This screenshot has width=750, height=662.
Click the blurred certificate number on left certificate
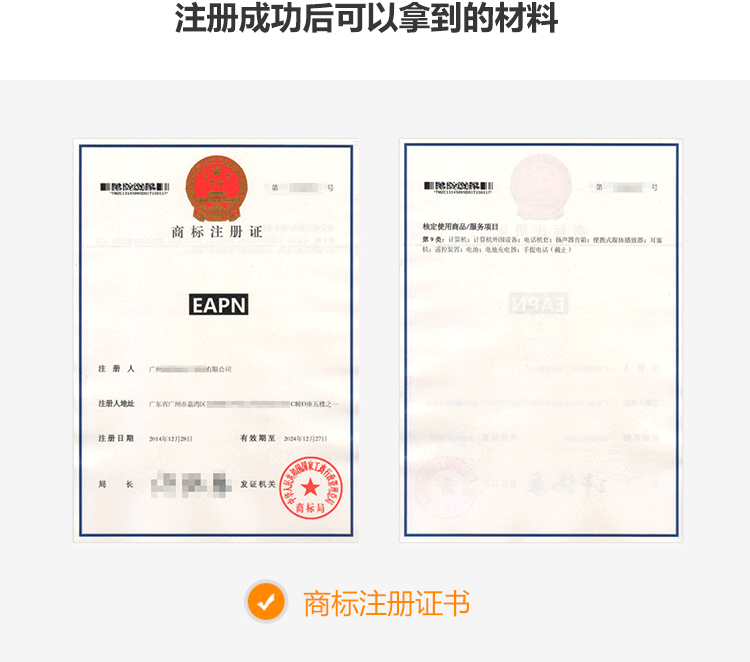pyautogui.click(x=302, y=188)
